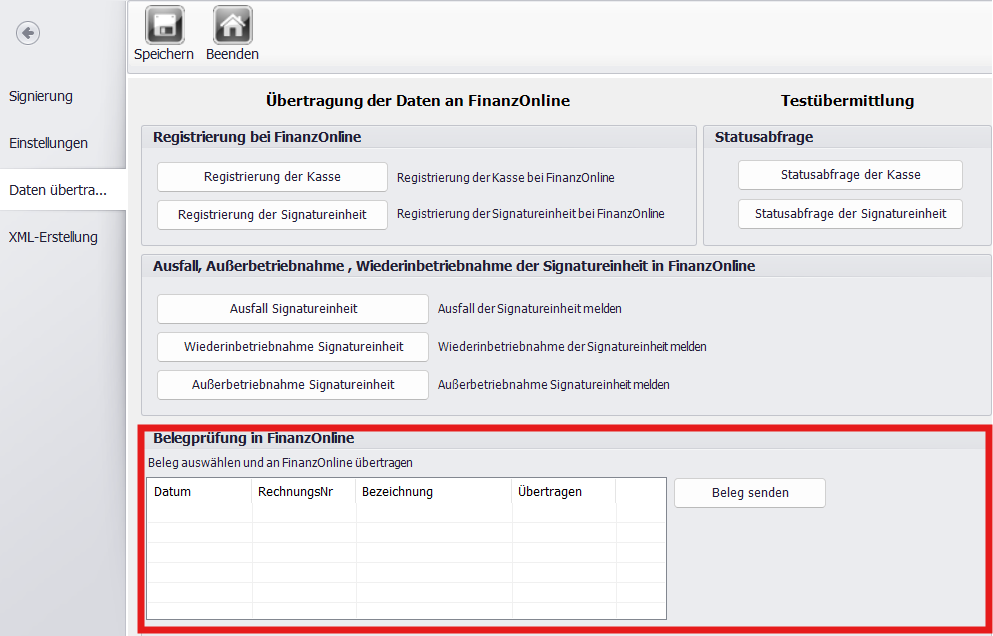This screenshot has width=993, height=636.
Task: Click Außerbetriebnahme Signatureinheit button
Action: [293, 385]
